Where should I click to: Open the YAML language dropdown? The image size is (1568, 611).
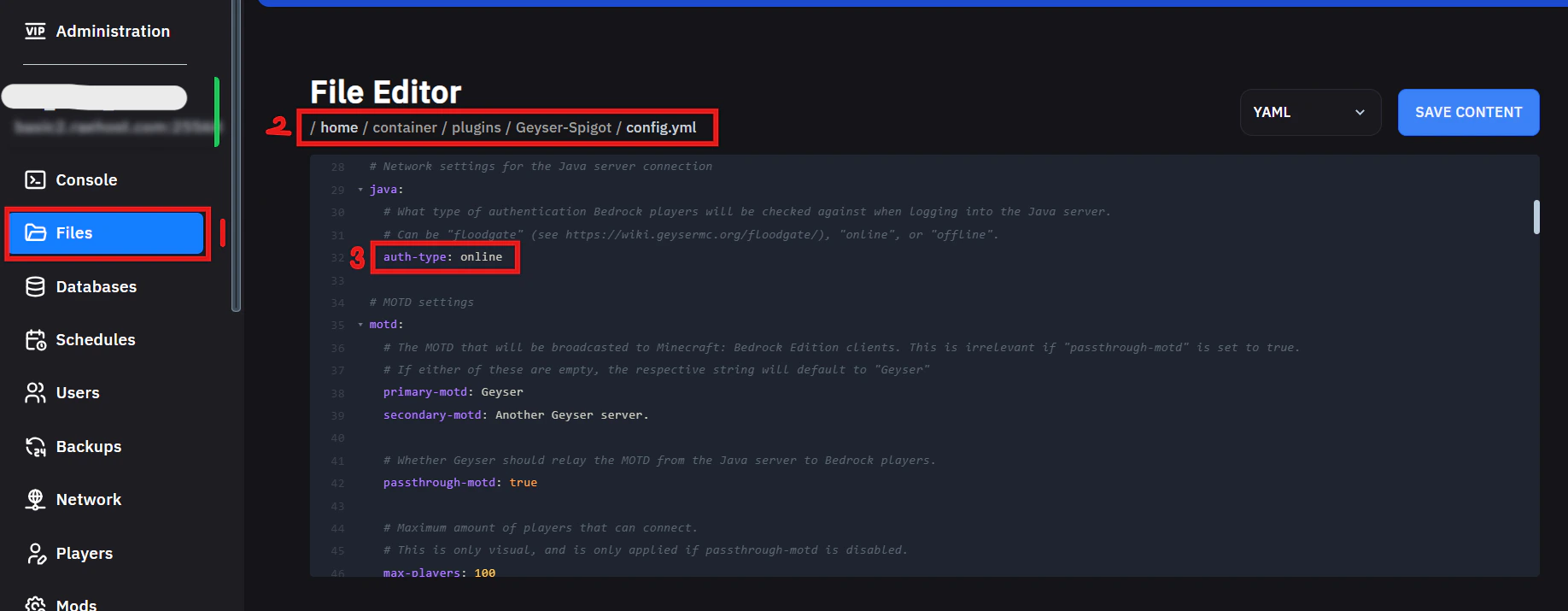[1310, 112]
